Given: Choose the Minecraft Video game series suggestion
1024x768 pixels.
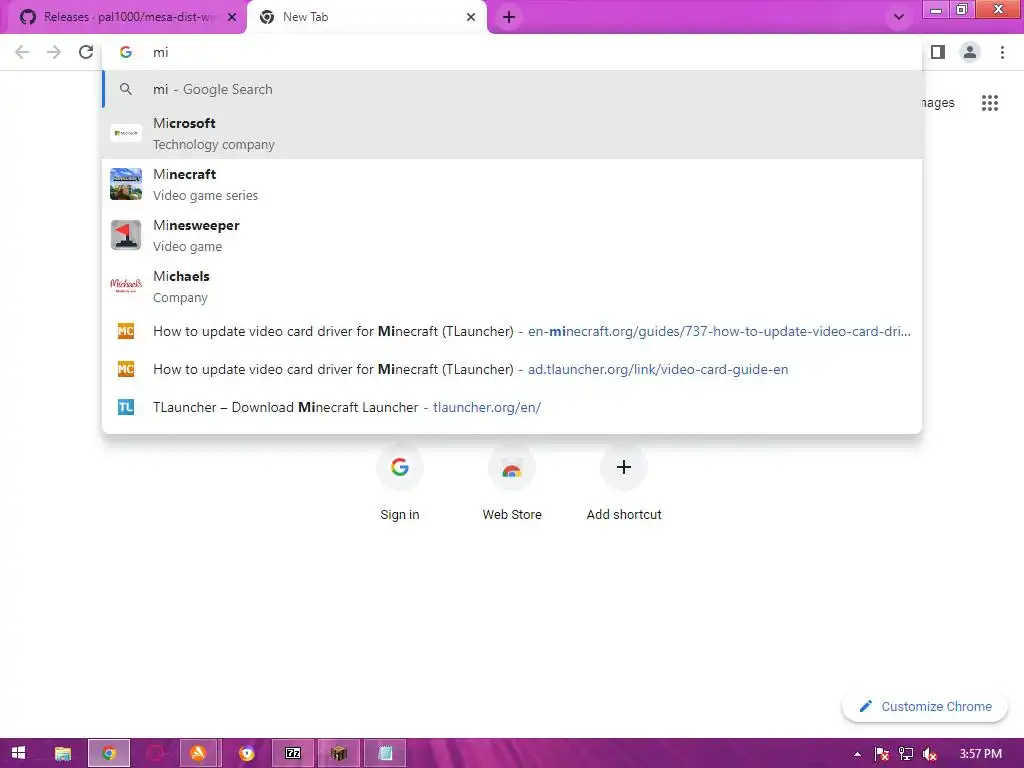Looking at the screenshot, I should (513, 184).
